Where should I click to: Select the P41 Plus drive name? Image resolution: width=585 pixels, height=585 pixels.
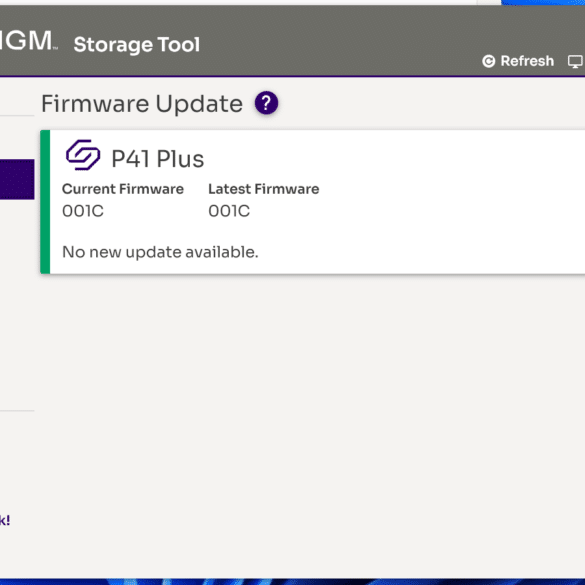tap(157, 159)
